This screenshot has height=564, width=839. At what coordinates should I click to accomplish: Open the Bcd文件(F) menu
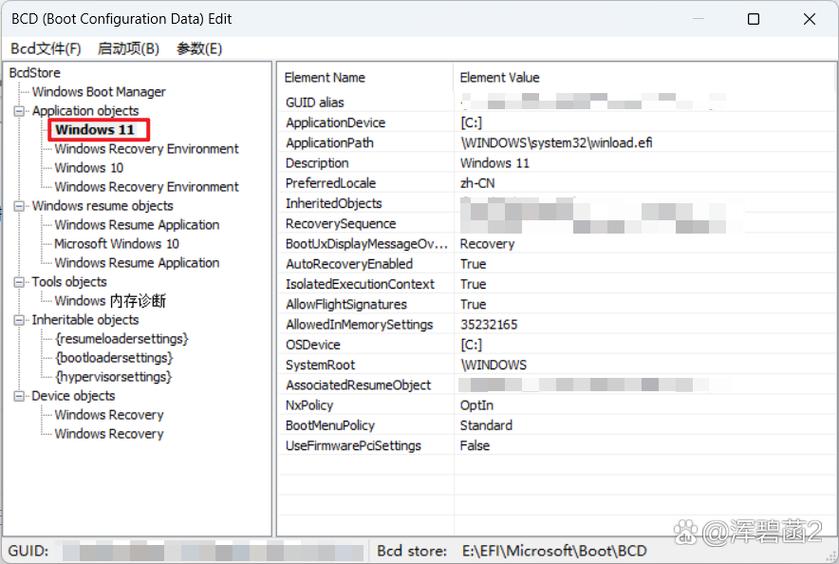(x=46, y=49)
